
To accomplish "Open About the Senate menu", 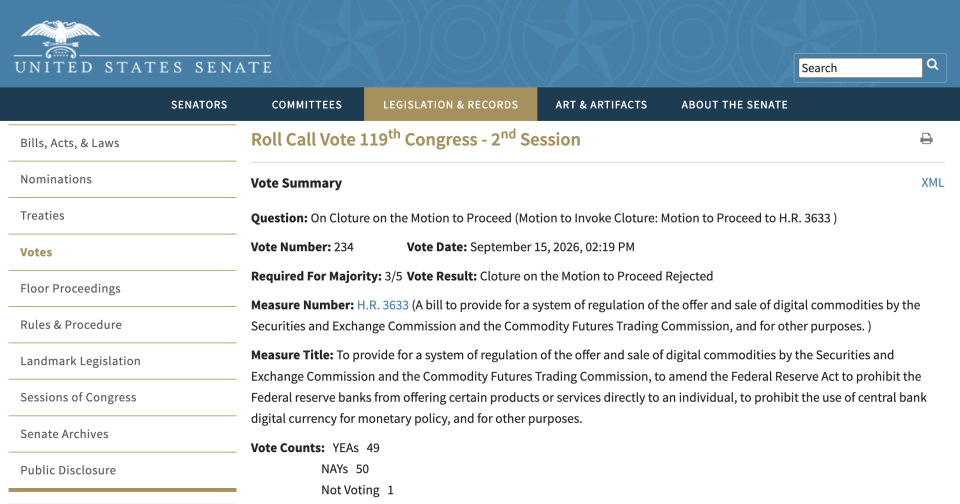I will (x=735, y=105).
